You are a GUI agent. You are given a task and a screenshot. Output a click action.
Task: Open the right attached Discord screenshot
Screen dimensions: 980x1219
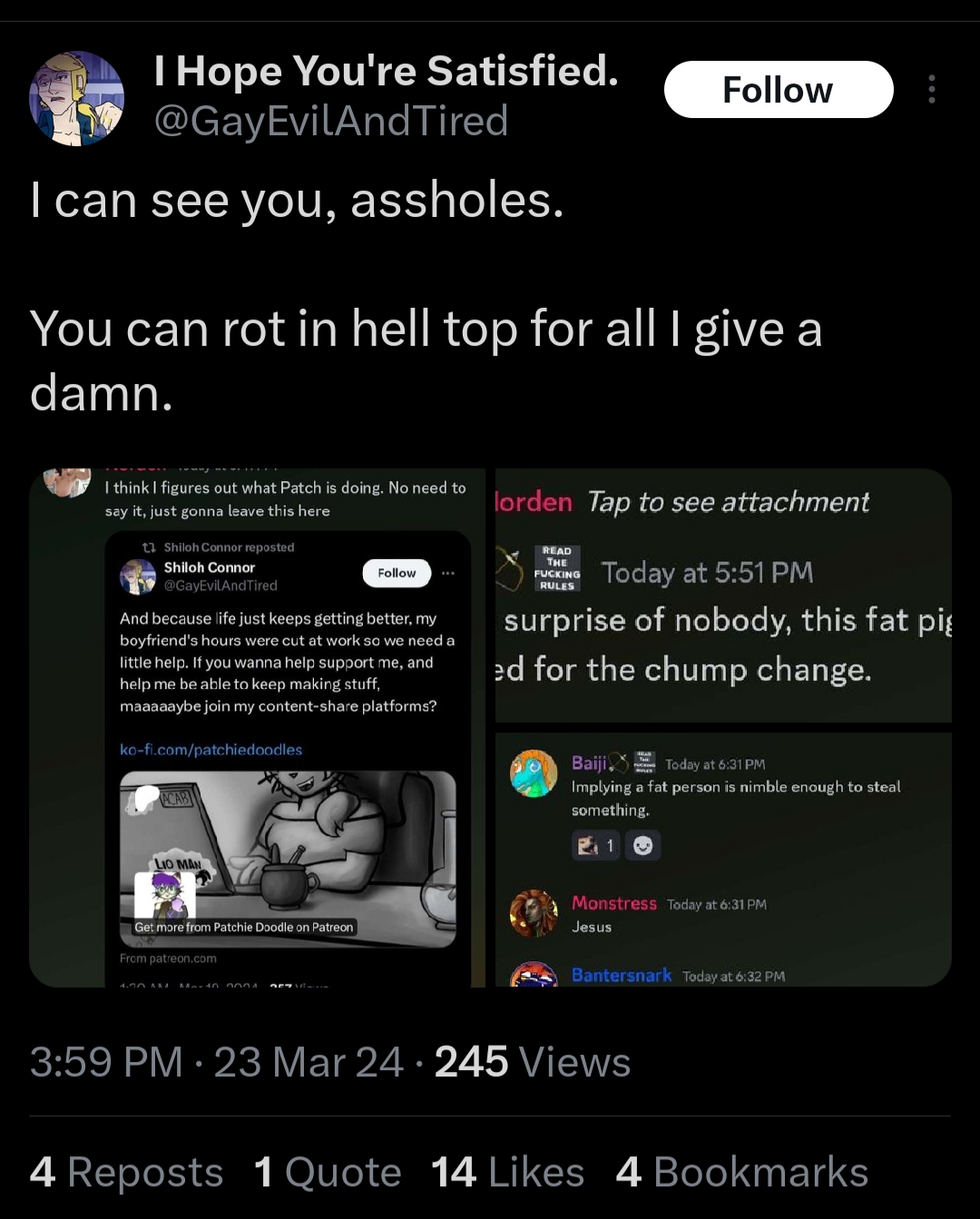(723, 727)
